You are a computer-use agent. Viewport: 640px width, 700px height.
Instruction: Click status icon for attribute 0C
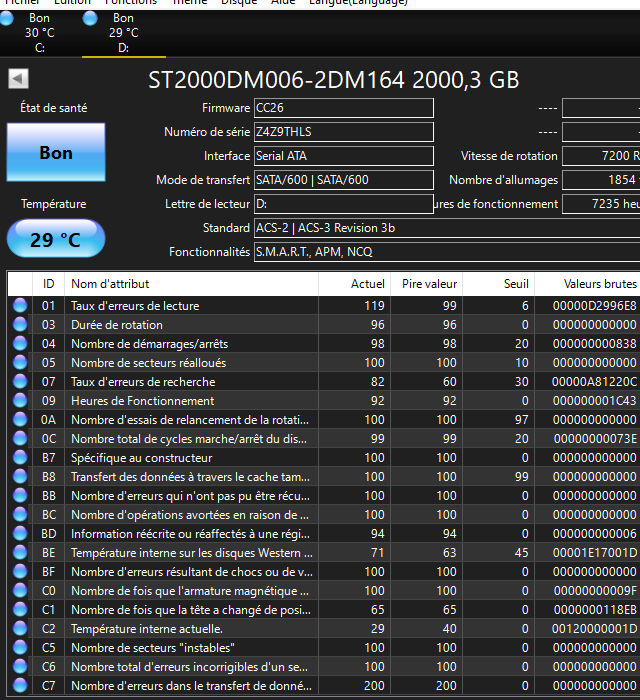tap(20, 438)
